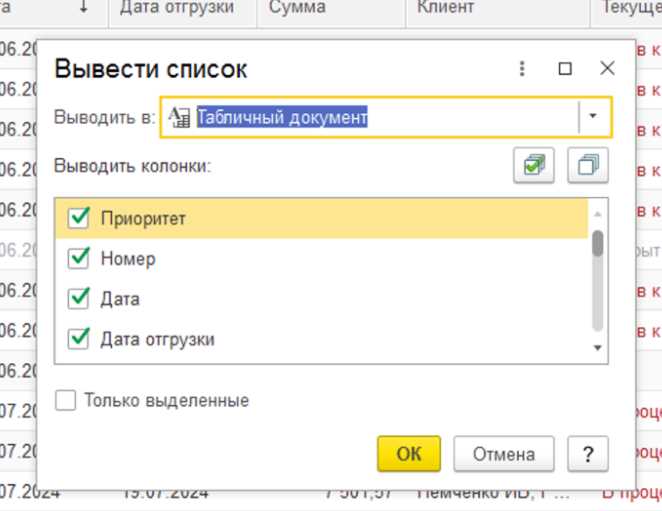Click the Отмена button
This screenshot has width=662, height=511.
pos(504,454)
